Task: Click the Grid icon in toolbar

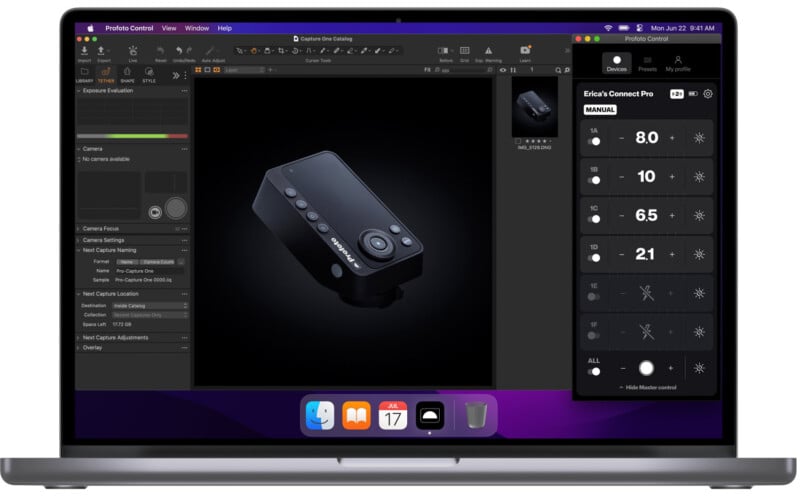Action: point(464,51)
